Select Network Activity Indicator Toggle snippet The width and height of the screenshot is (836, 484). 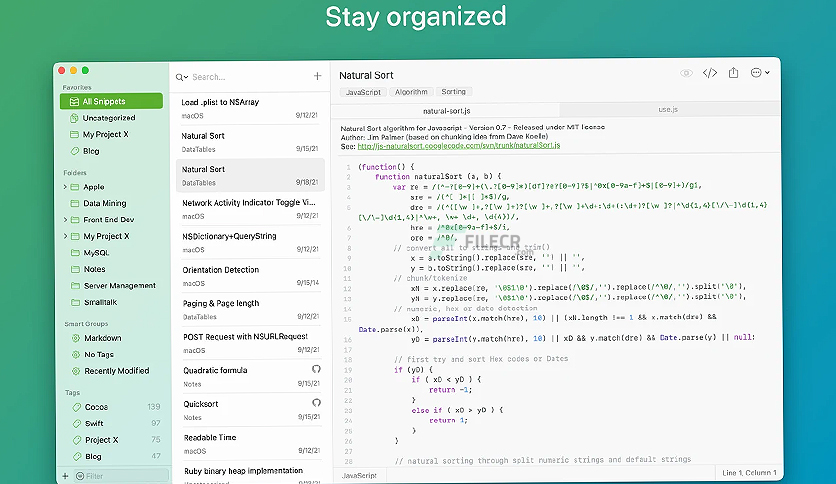point(250,209)
